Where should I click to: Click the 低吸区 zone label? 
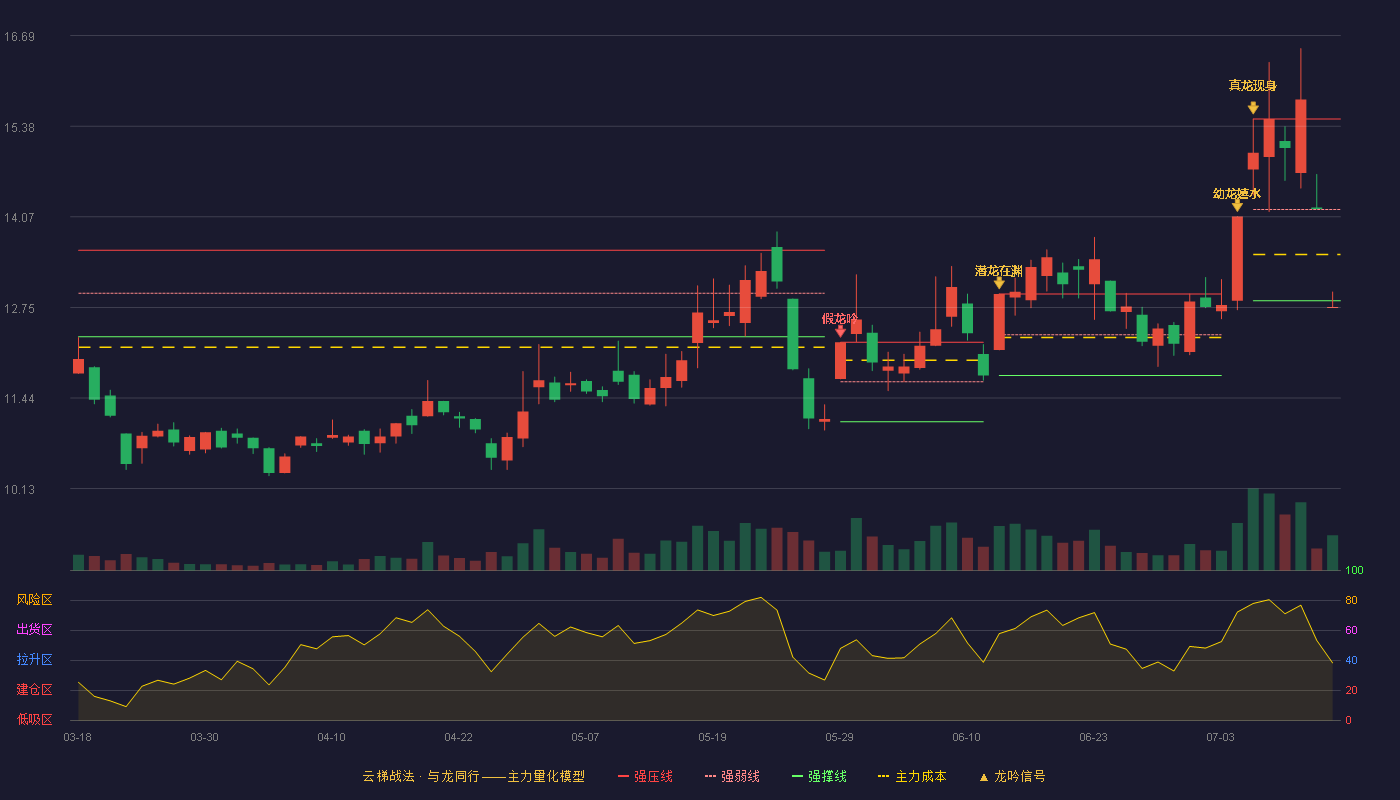click(34, 720)
